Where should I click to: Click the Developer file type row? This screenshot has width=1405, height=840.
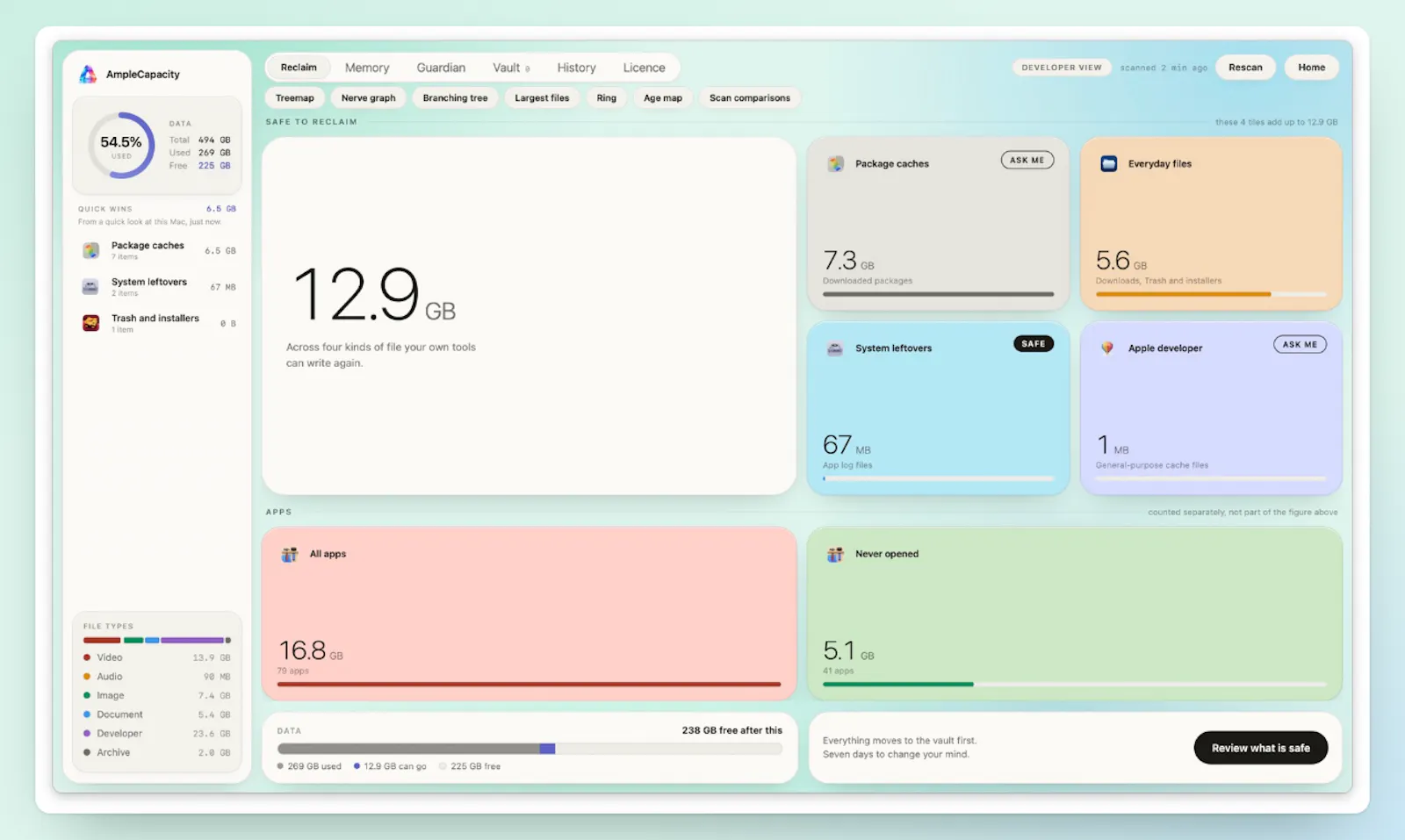coord(156,734)
